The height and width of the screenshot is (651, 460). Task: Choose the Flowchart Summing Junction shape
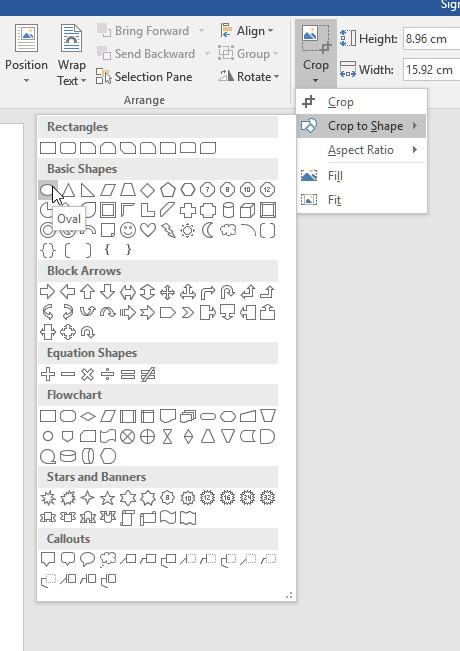[x=127, y=436]
